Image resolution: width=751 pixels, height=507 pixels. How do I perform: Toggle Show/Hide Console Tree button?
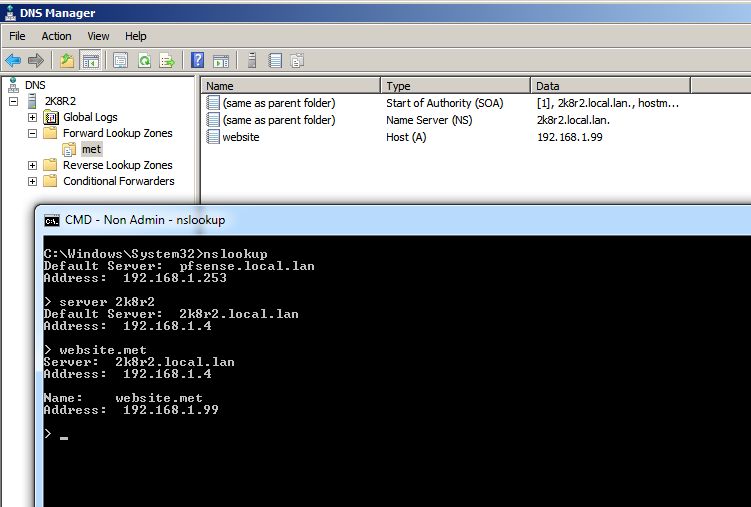(89, 61)
